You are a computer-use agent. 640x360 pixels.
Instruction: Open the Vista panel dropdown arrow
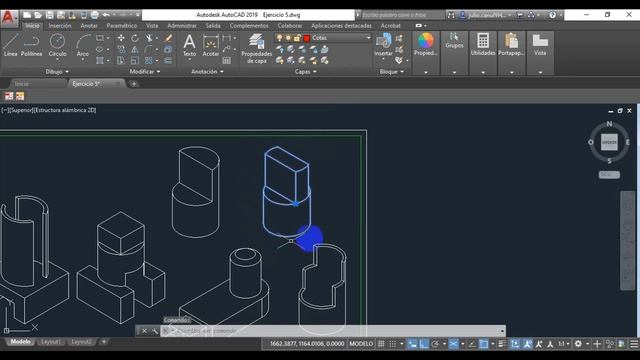click(540, 72)
